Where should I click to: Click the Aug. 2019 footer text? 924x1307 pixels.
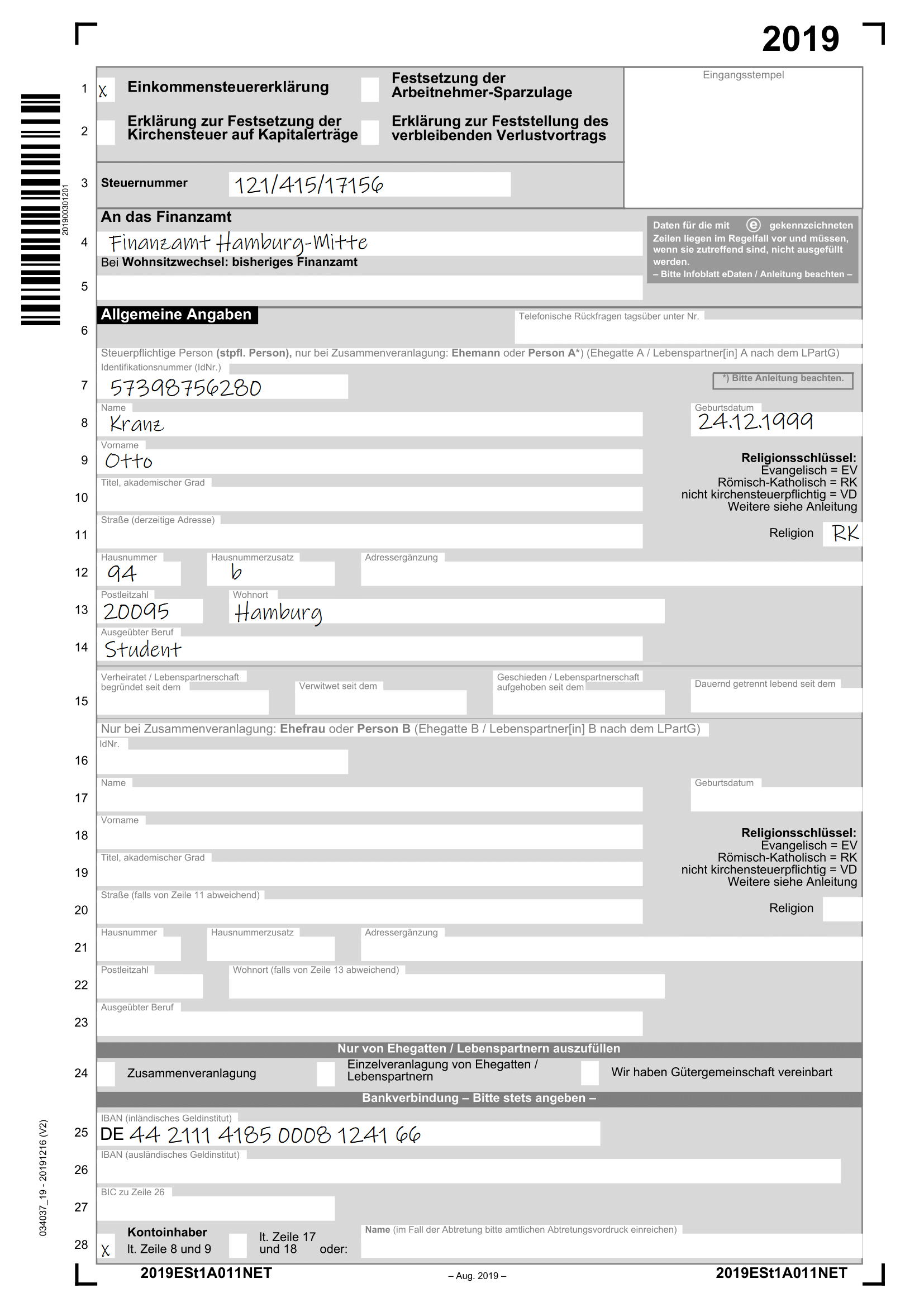477,1276
